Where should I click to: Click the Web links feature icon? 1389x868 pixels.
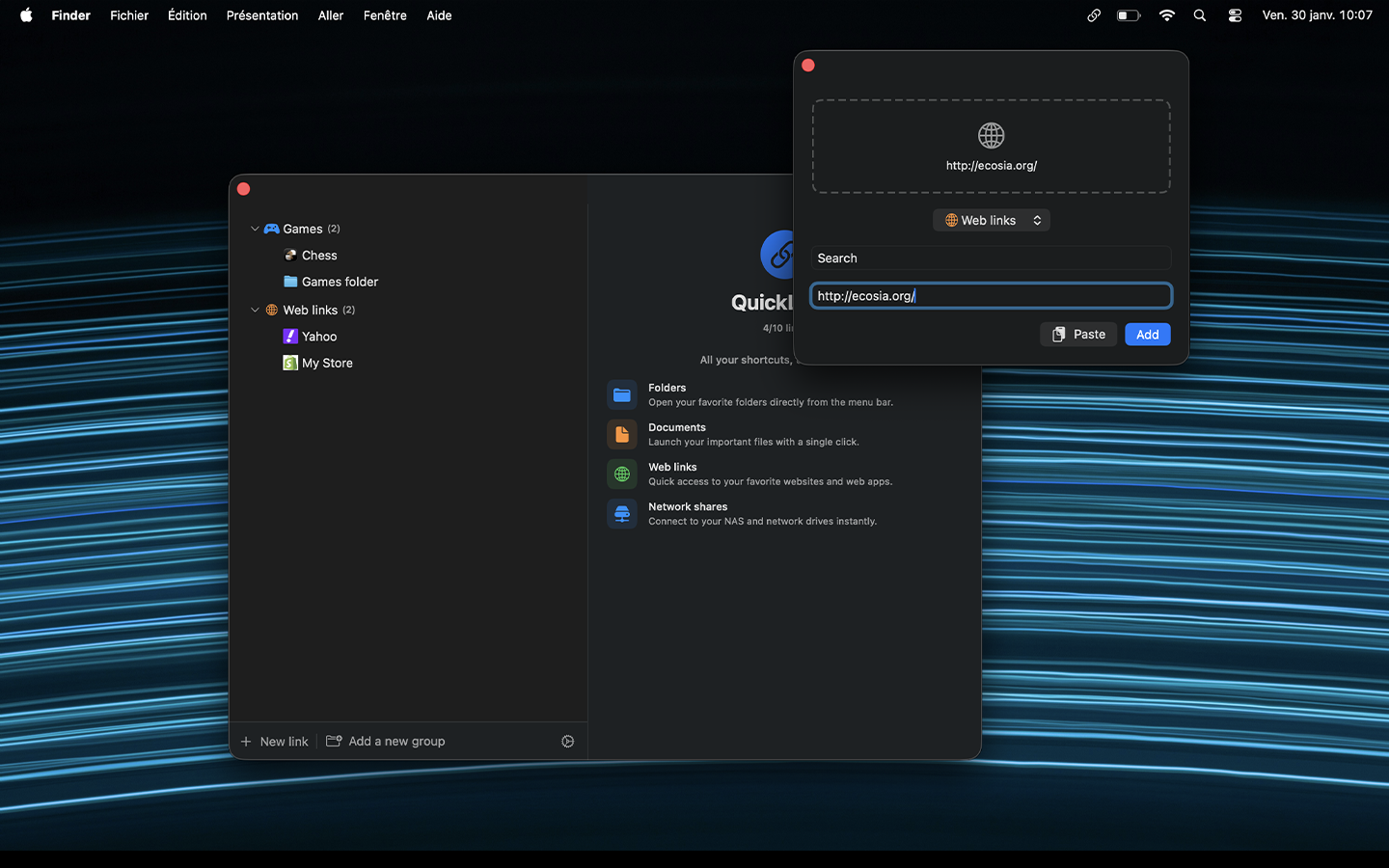622,474
